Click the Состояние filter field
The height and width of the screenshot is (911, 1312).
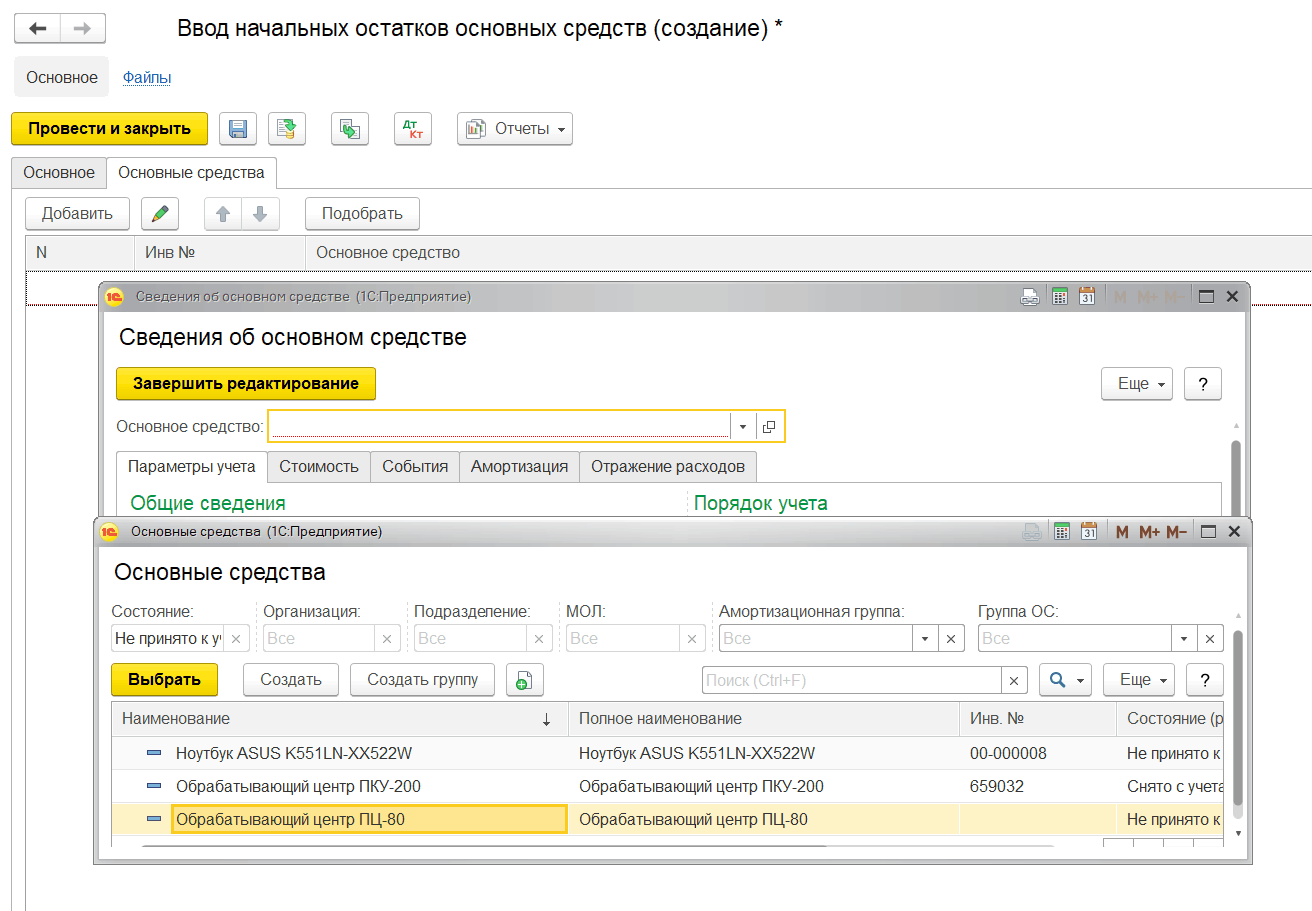tap(167, 638)
